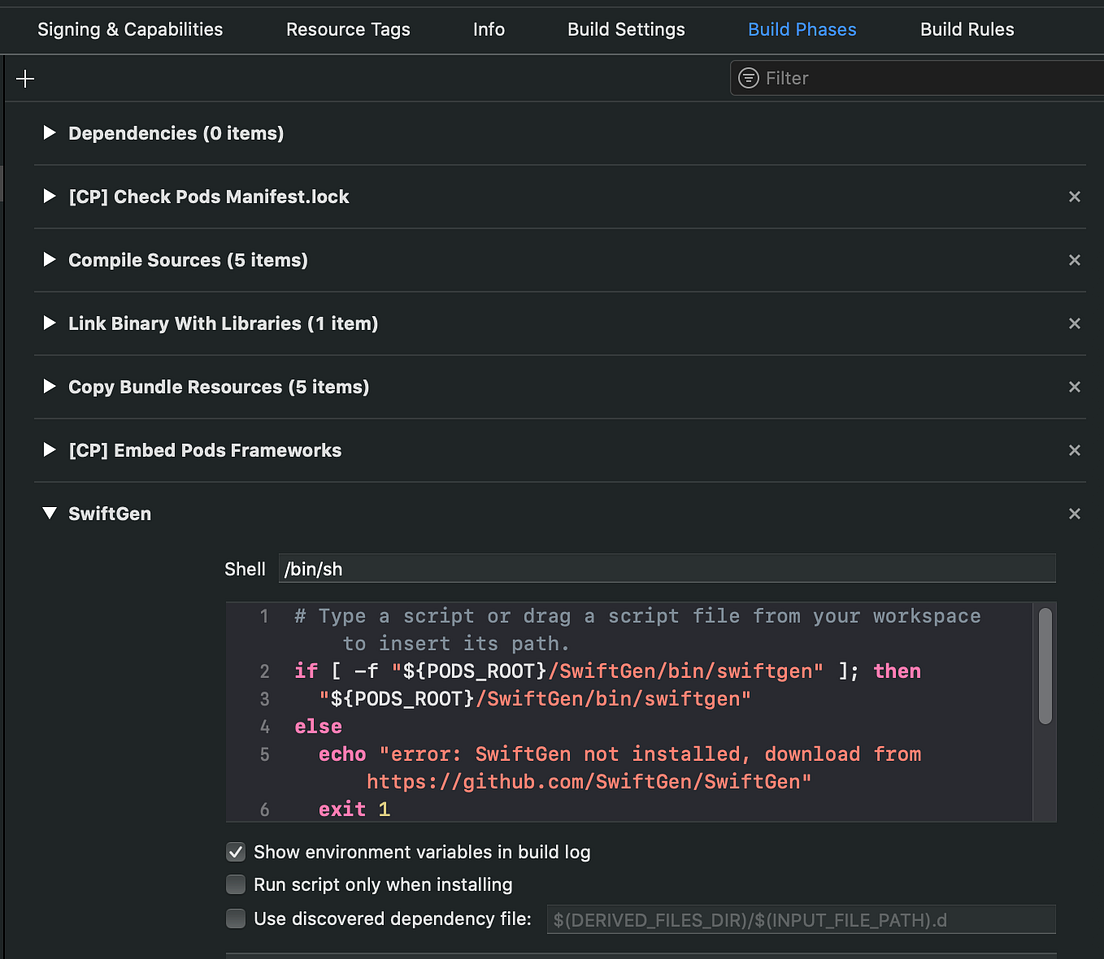
Task: Add a new build phase with plus icon
Action: click(24, 78)
